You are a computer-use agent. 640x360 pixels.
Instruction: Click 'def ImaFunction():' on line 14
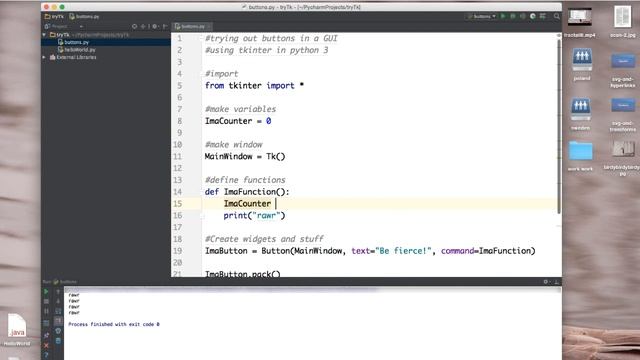pyautogui.click(x=247, y=191)
